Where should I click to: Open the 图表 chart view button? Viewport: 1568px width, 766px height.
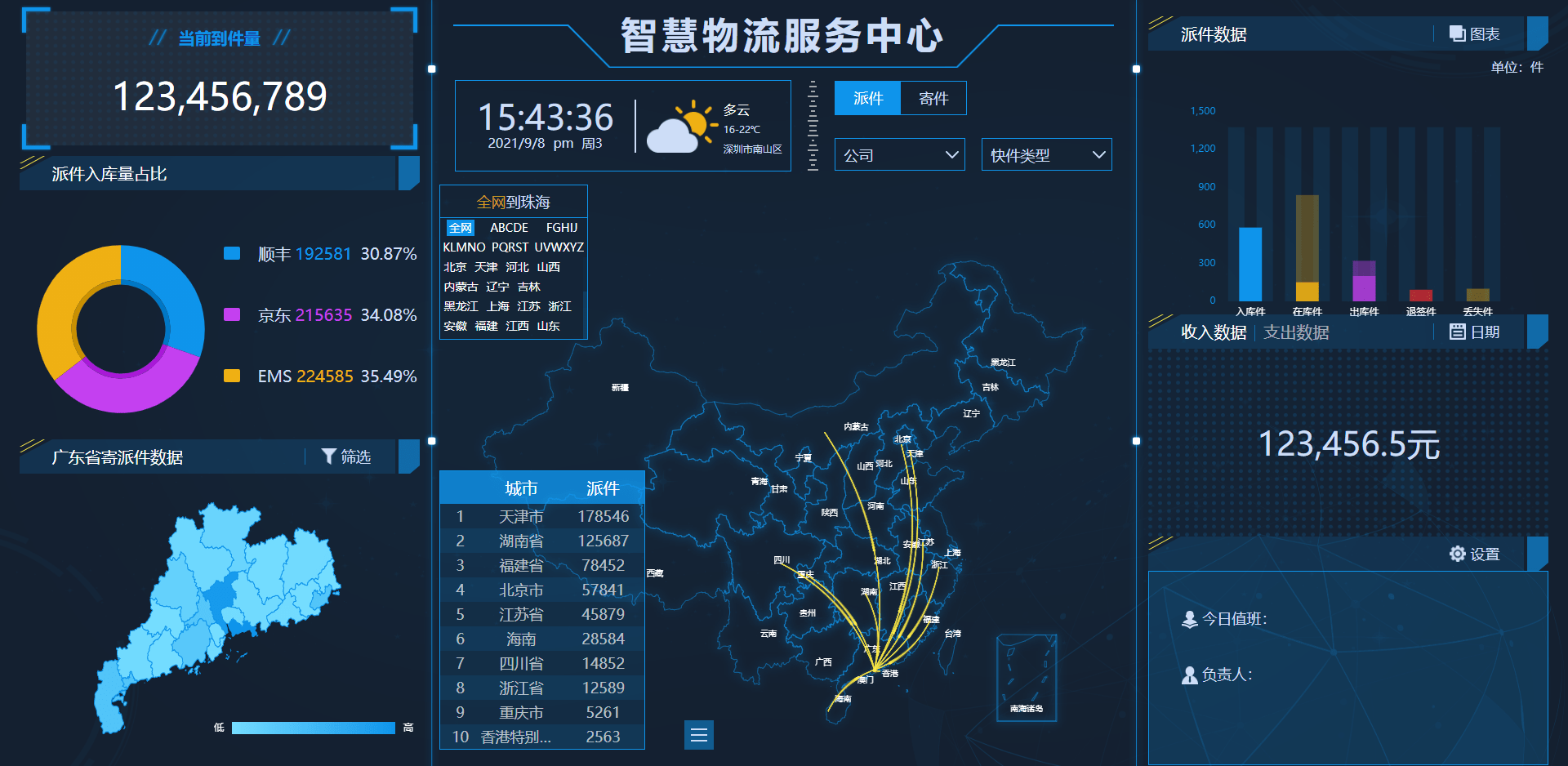1474,34
